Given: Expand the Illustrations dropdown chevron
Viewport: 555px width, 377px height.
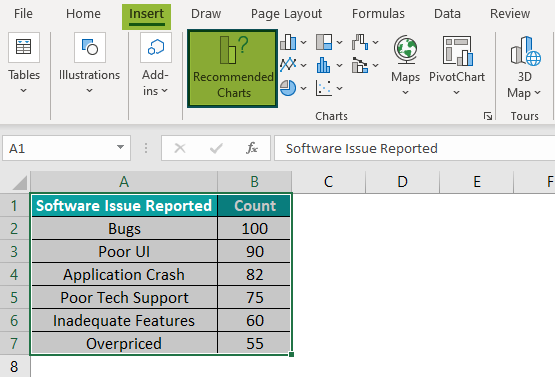Looking at the screenshot, I should point(90,91).
